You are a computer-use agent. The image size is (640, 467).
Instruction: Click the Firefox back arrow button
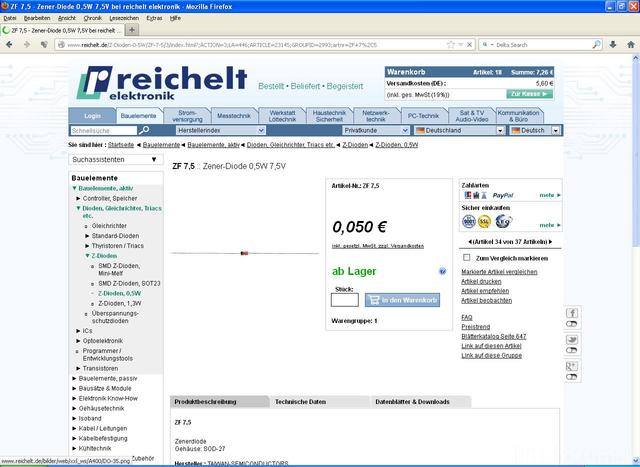[11, 45]
